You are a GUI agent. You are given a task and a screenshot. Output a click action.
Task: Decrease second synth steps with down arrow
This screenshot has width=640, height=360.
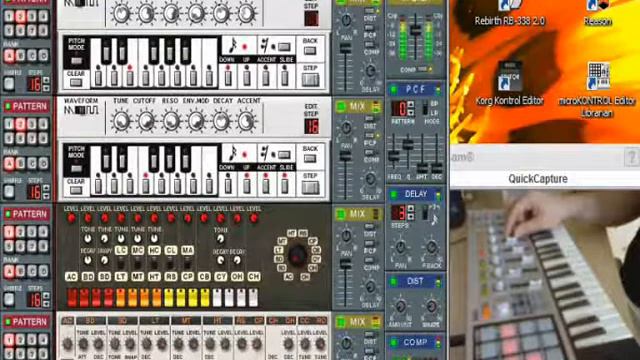click(46, 196)
